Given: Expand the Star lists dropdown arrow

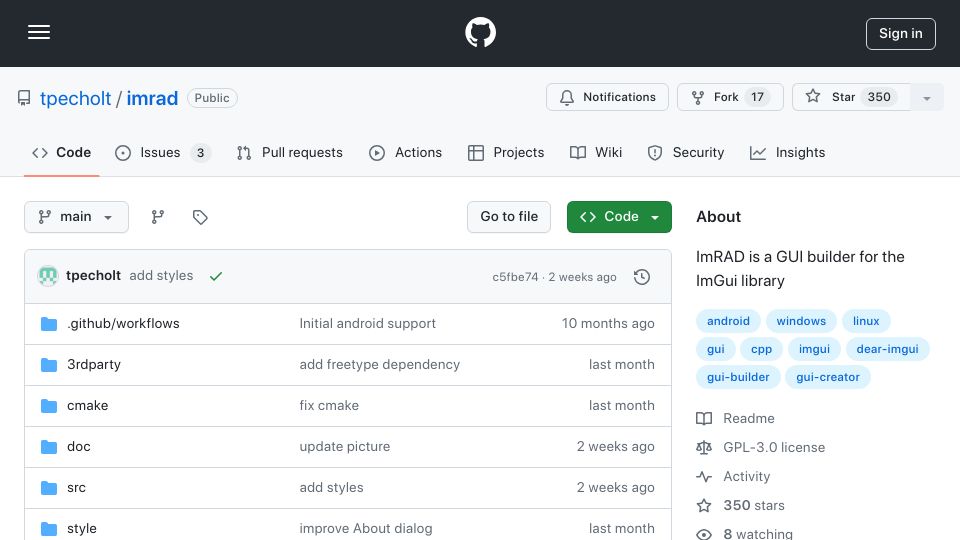Looking at the screenshot, I should coord(926,97).
